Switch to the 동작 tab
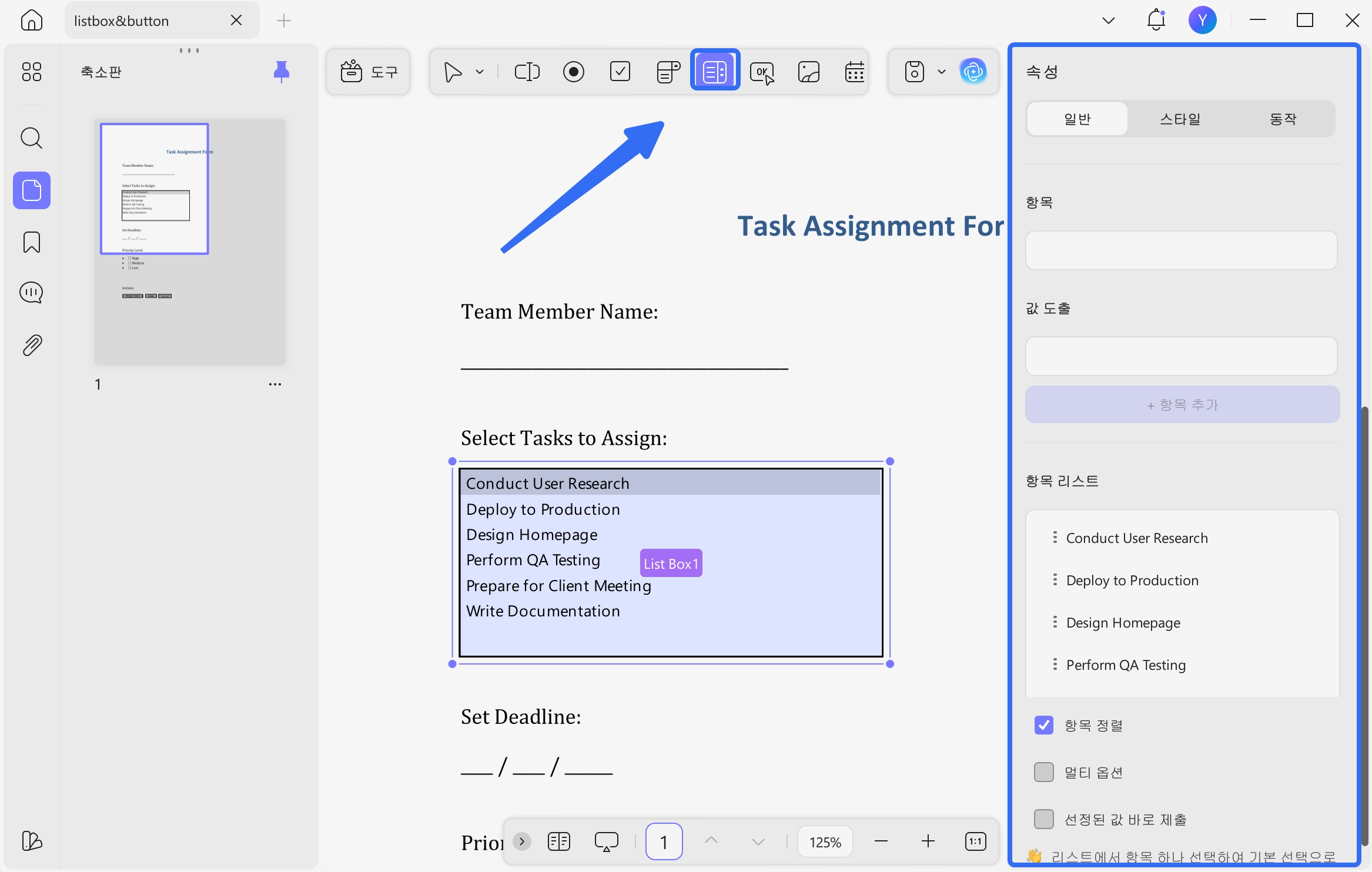 tap(1283, 119)
